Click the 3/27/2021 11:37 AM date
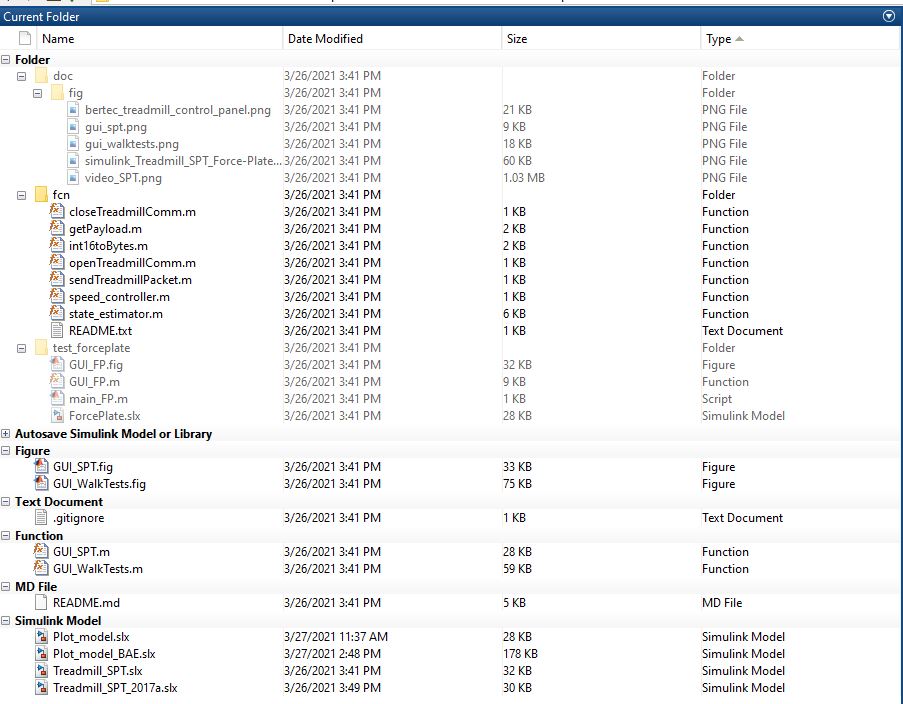The height and width of the screenshot is (704, 903). 336,637
